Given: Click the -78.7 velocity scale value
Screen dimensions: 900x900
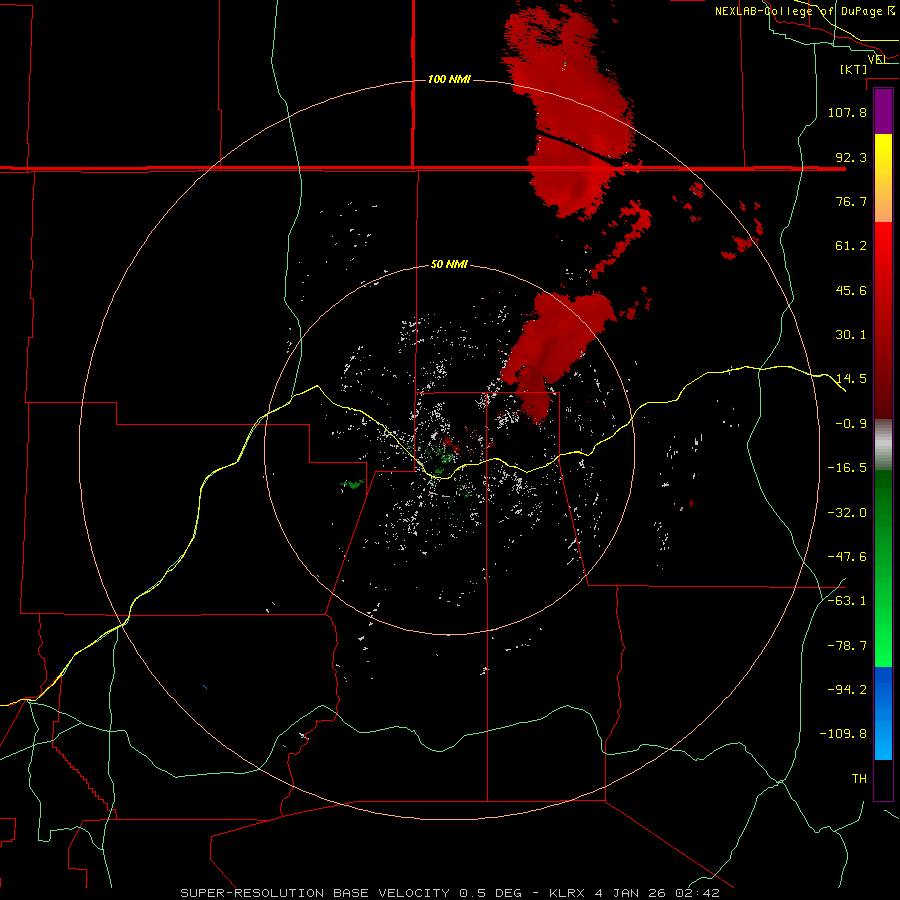Looking at the screenshot, I should pos(847,646).
